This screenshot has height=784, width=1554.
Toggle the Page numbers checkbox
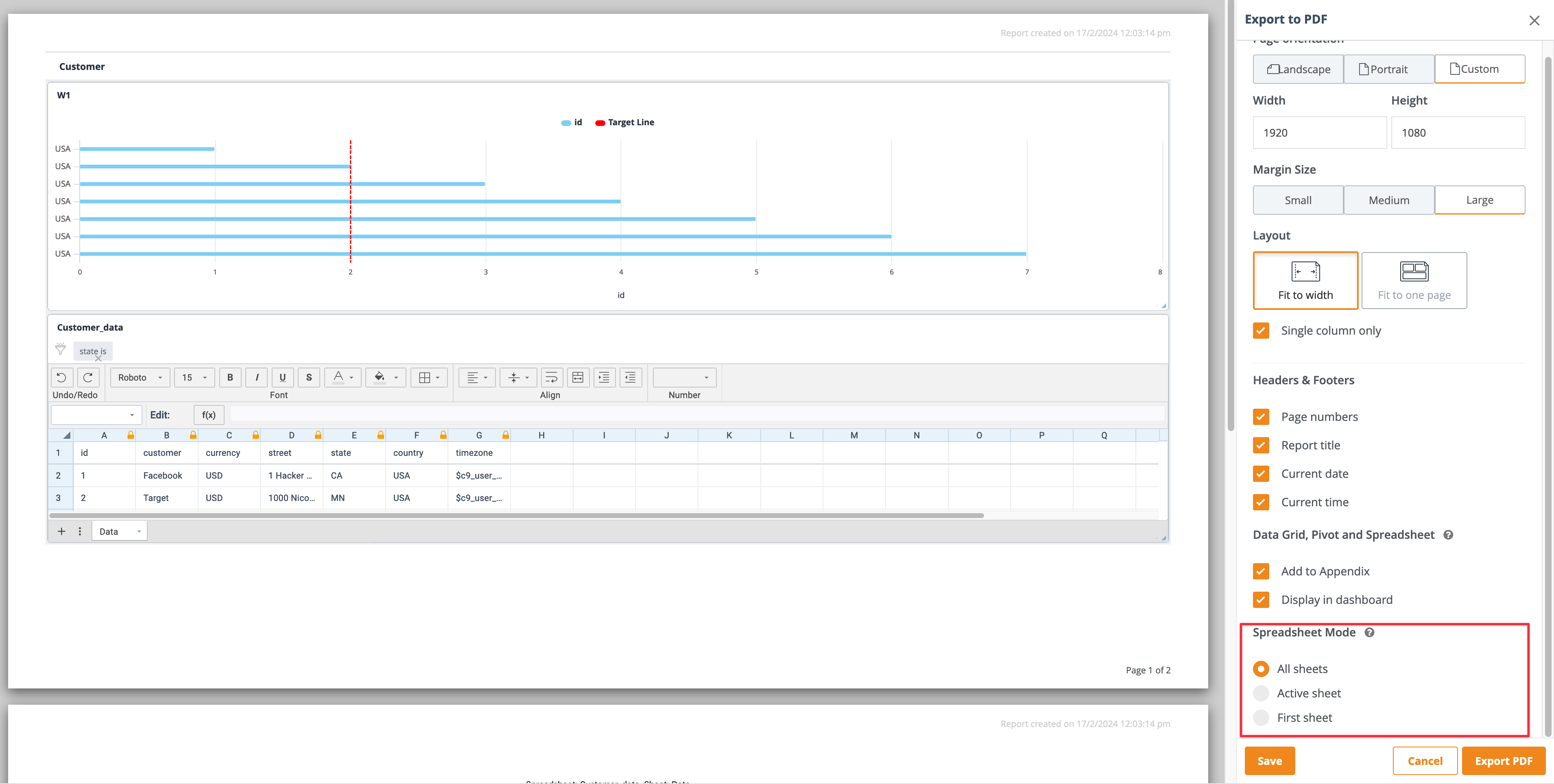1262,417
